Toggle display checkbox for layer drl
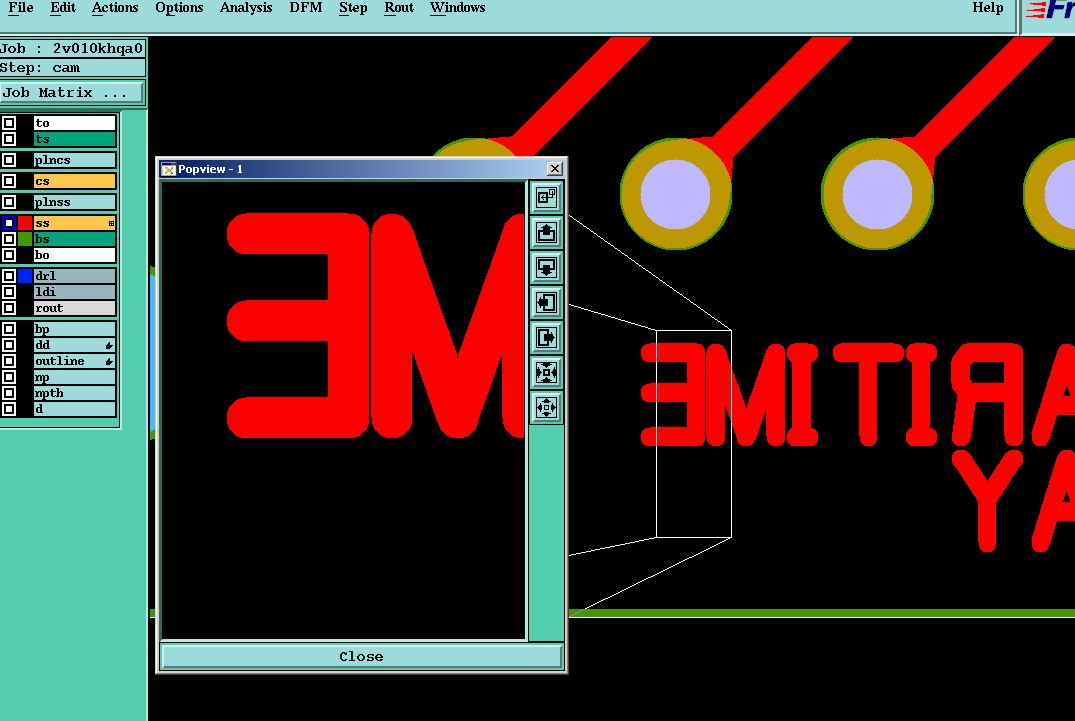 point(9,276)
